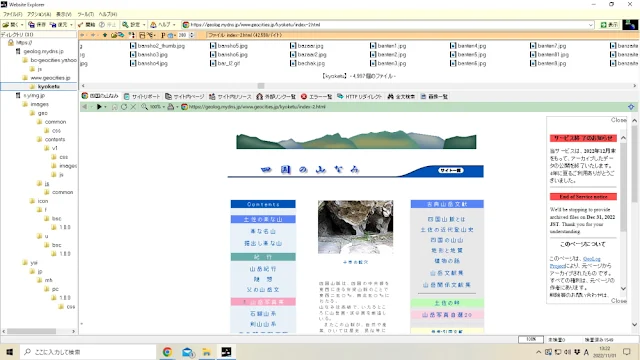This screenshot has width=640, height=360.
Task: Open the ツール menu
Action: tap(85, 14)
